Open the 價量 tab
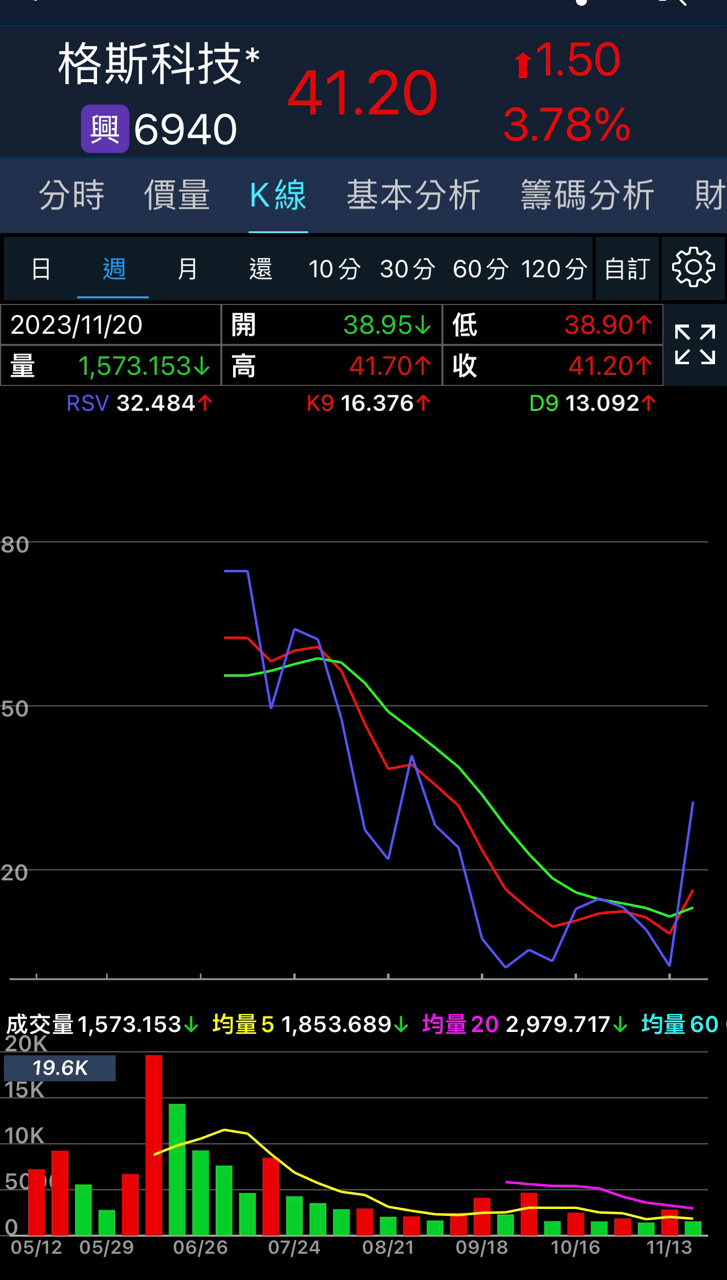The image size is (727, 1280). point(176,195)
